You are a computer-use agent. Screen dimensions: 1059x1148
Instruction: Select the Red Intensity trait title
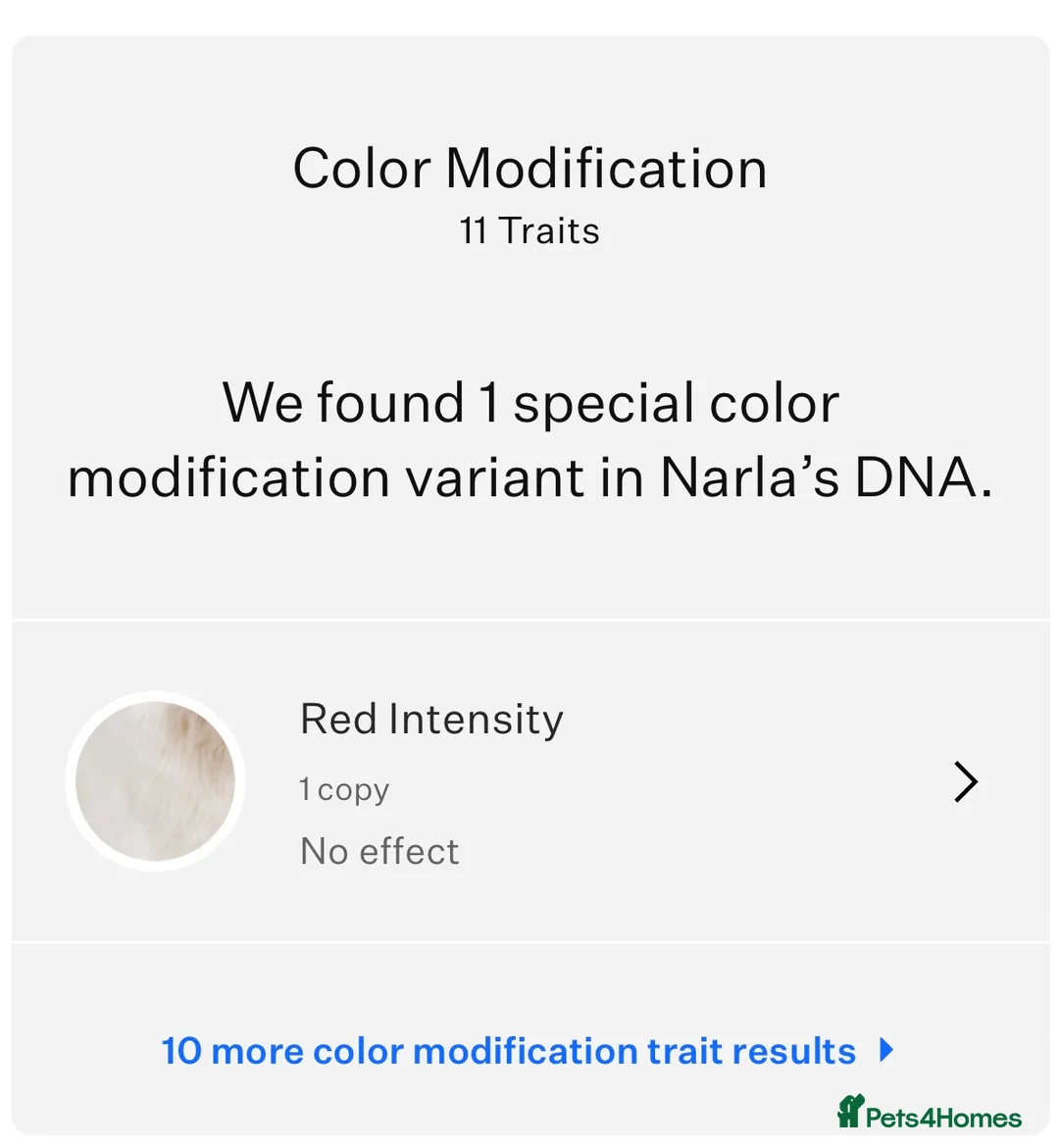[431, 719]
